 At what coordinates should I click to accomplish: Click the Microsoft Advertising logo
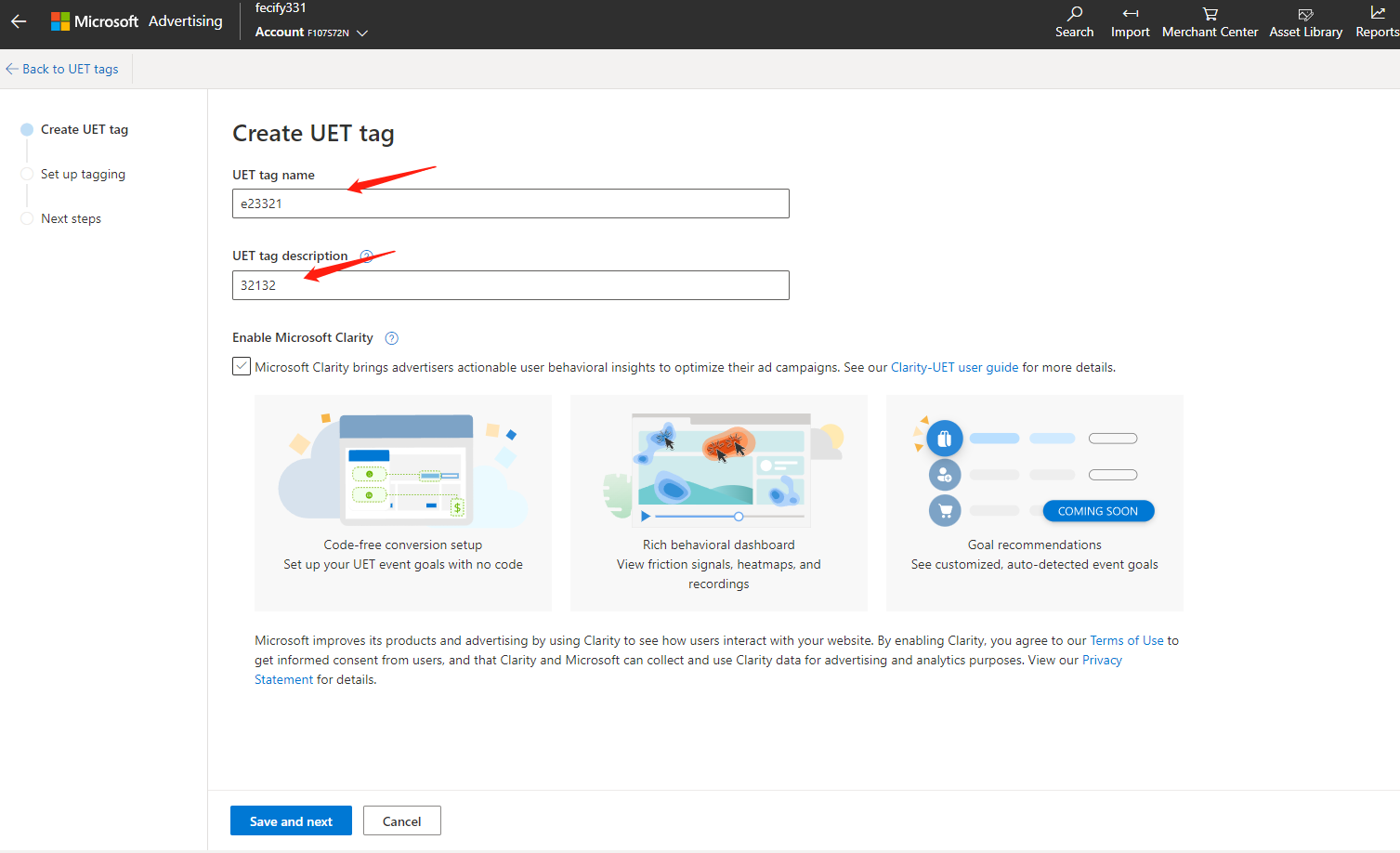click(x=137, y=21)
